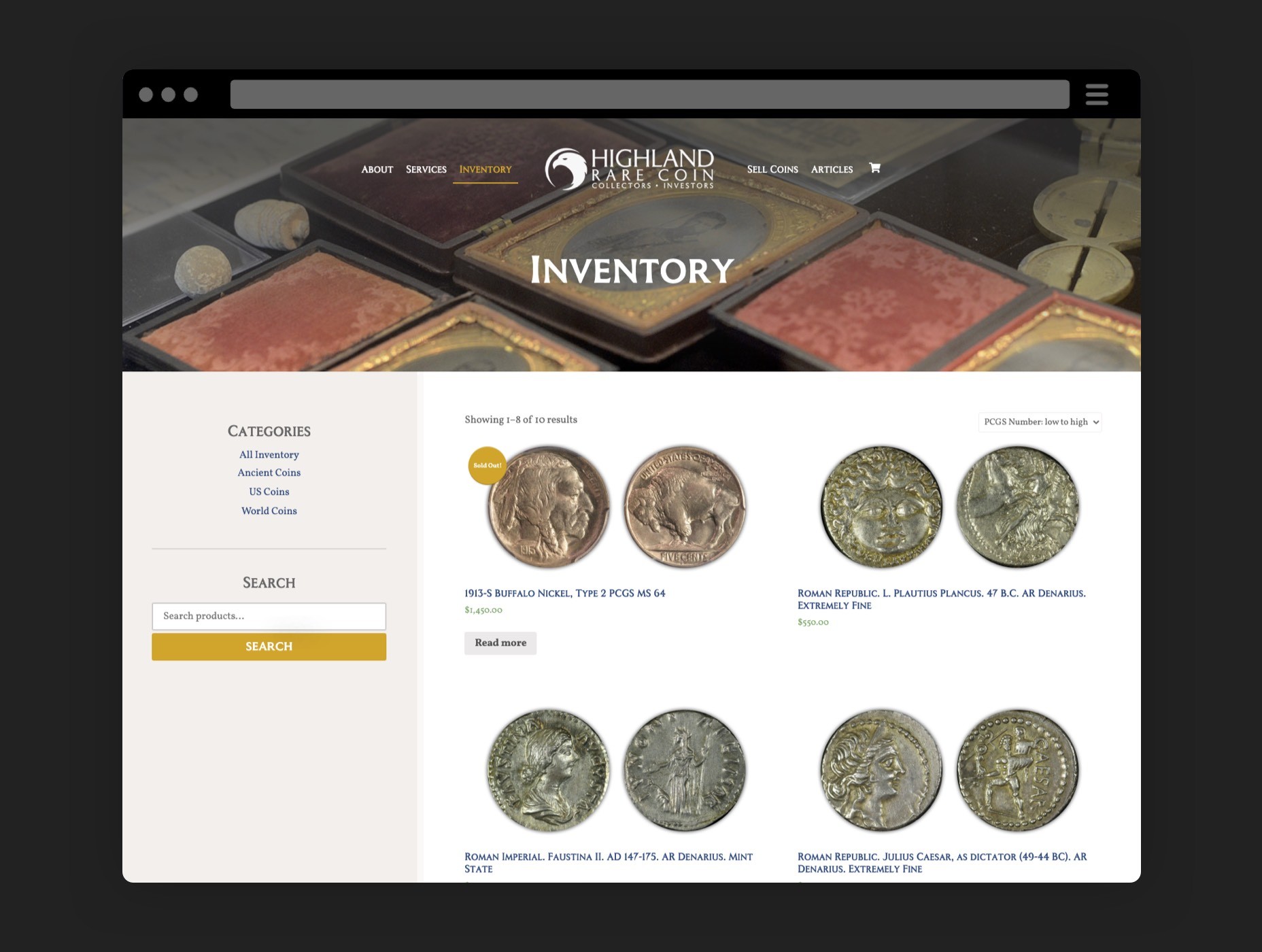
Task: Open the Articles nav link
Action: (x=832, y=169)
